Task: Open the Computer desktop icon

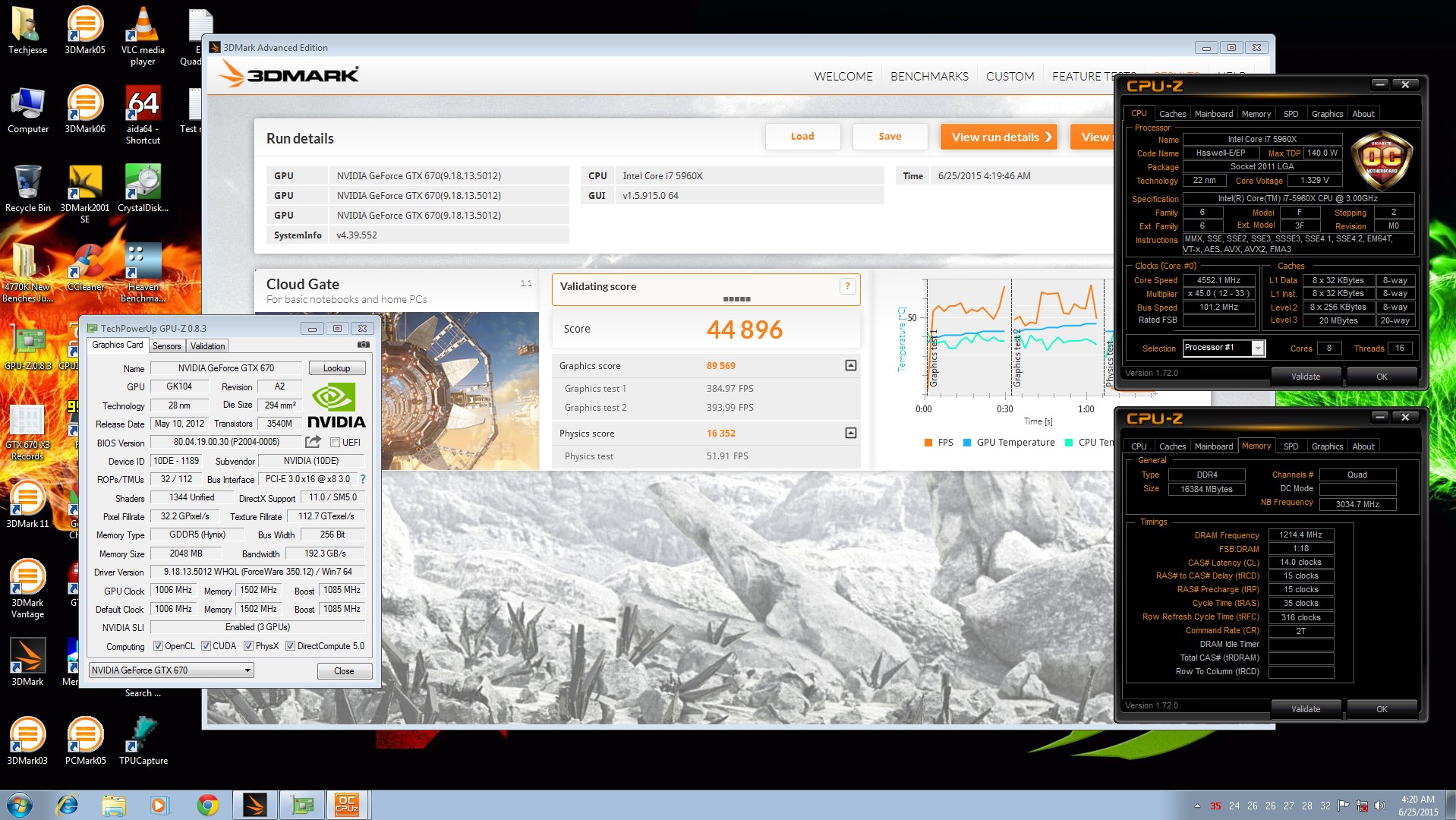Action: coord(27,110)
